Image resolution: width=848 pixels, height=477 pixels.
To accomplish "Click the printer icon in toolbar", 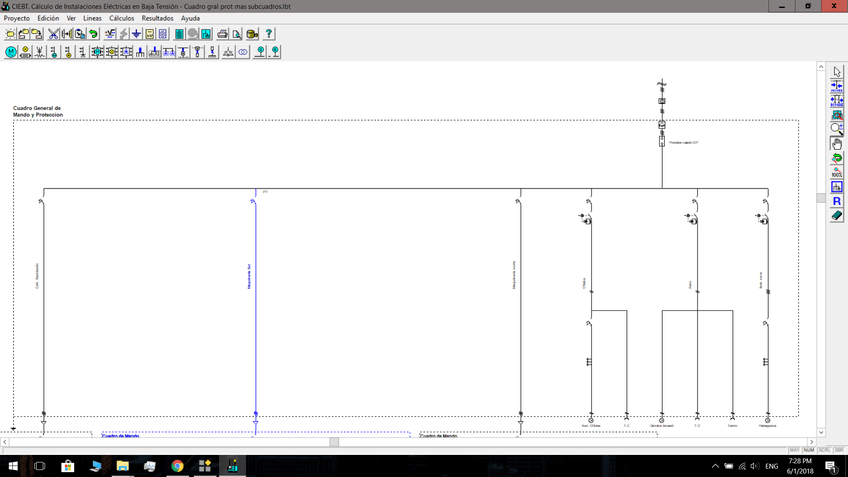I will [222, 34].
